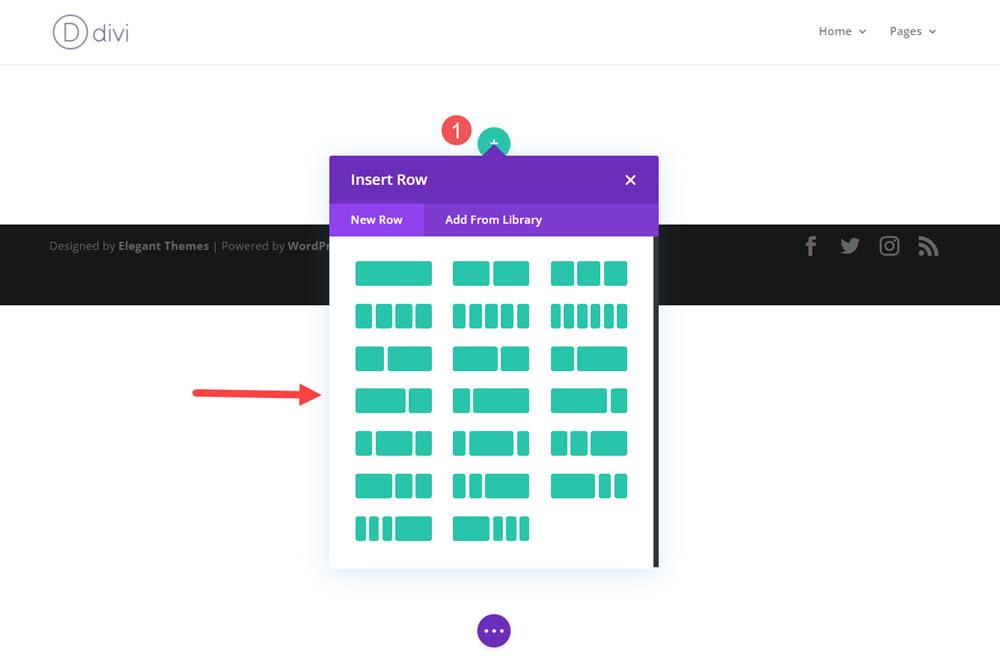
Task: Open the Facebook page from footer icon
Action: click(810, 245)
